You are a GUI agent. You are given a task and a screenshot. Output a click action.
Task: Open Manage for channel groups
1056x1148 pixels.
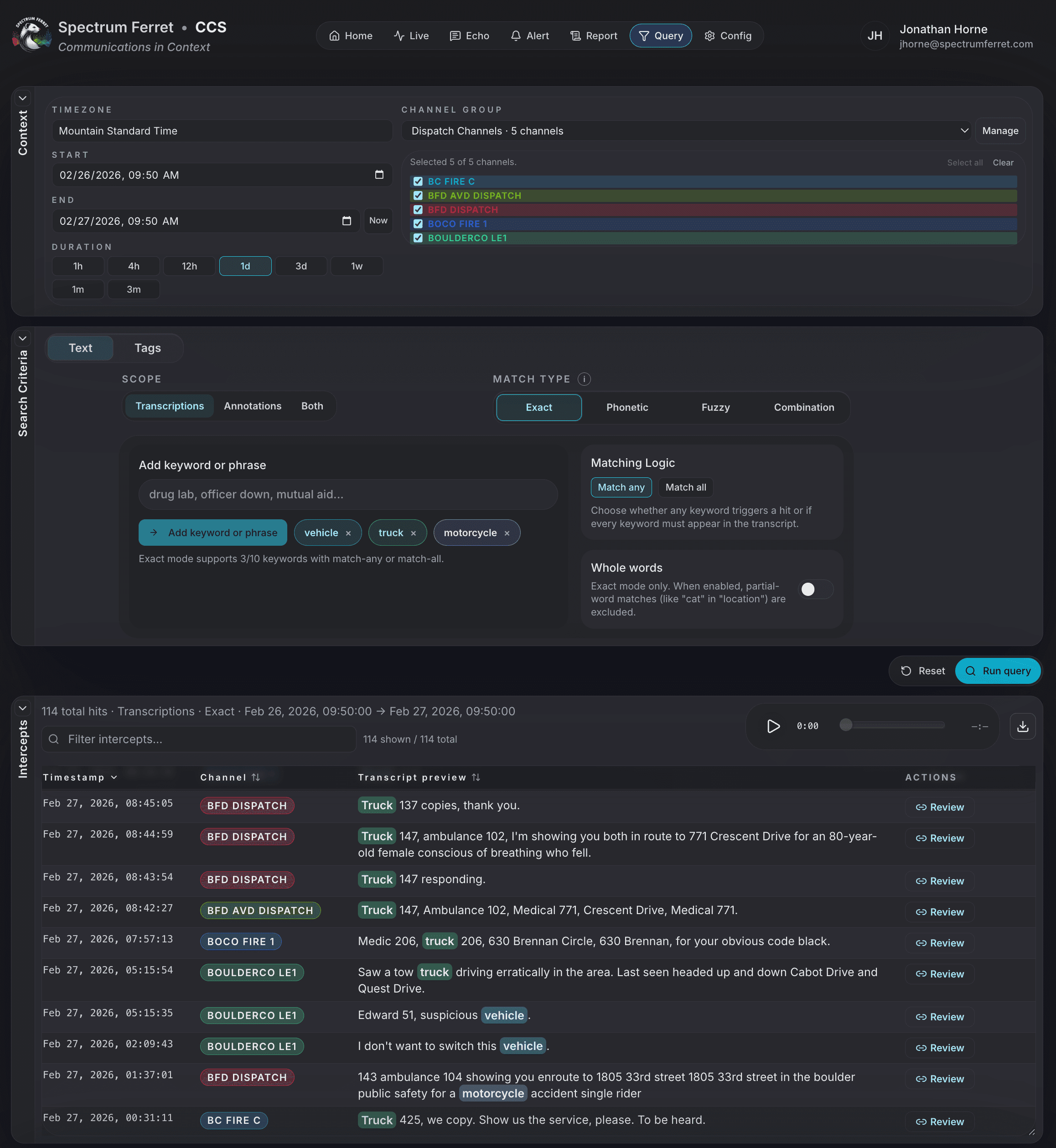(1000, 130)
